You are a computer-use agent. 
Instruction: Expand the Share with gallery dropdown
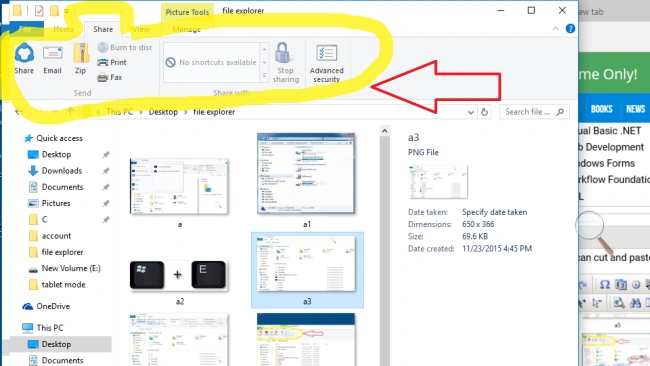[x=264, y=76]
